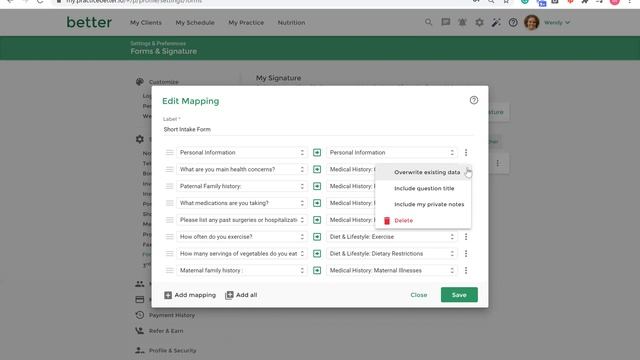Click mapping arrow icon for health concerns row
This screenshot has height=360, width=640.
pos(317,169)
